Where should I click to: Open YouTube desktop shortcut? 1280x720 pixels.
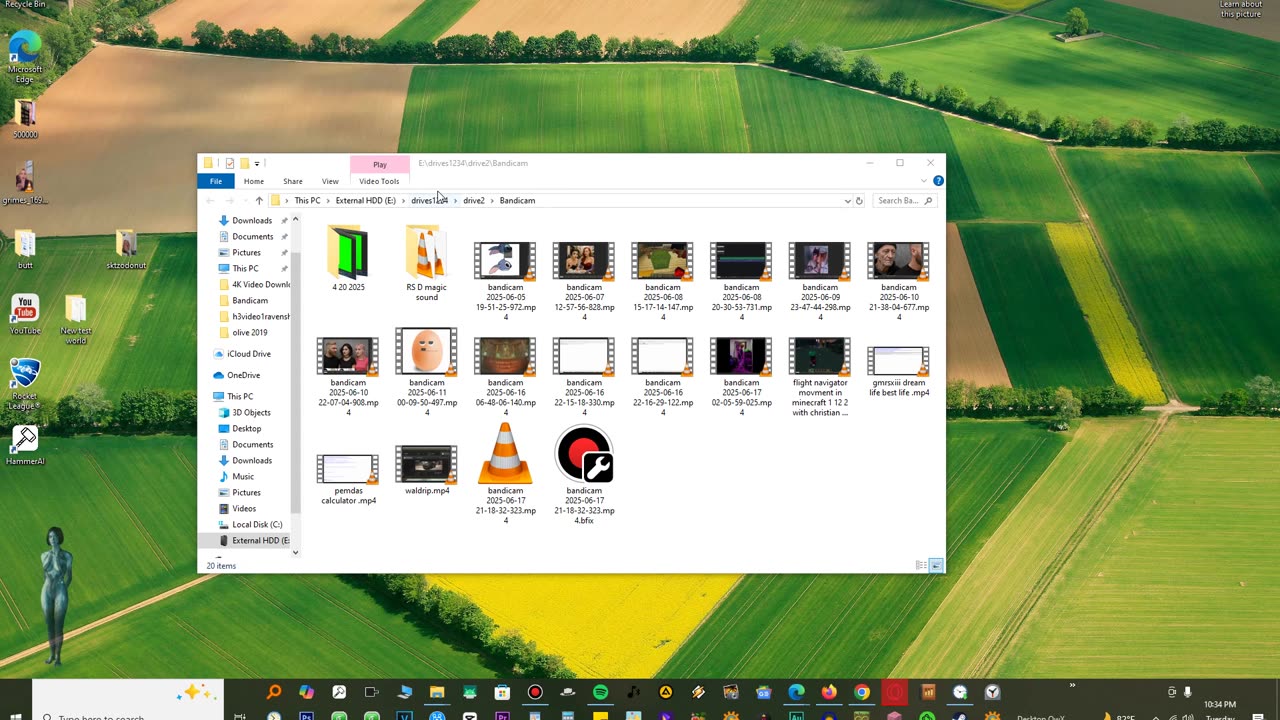pos(25,314)
